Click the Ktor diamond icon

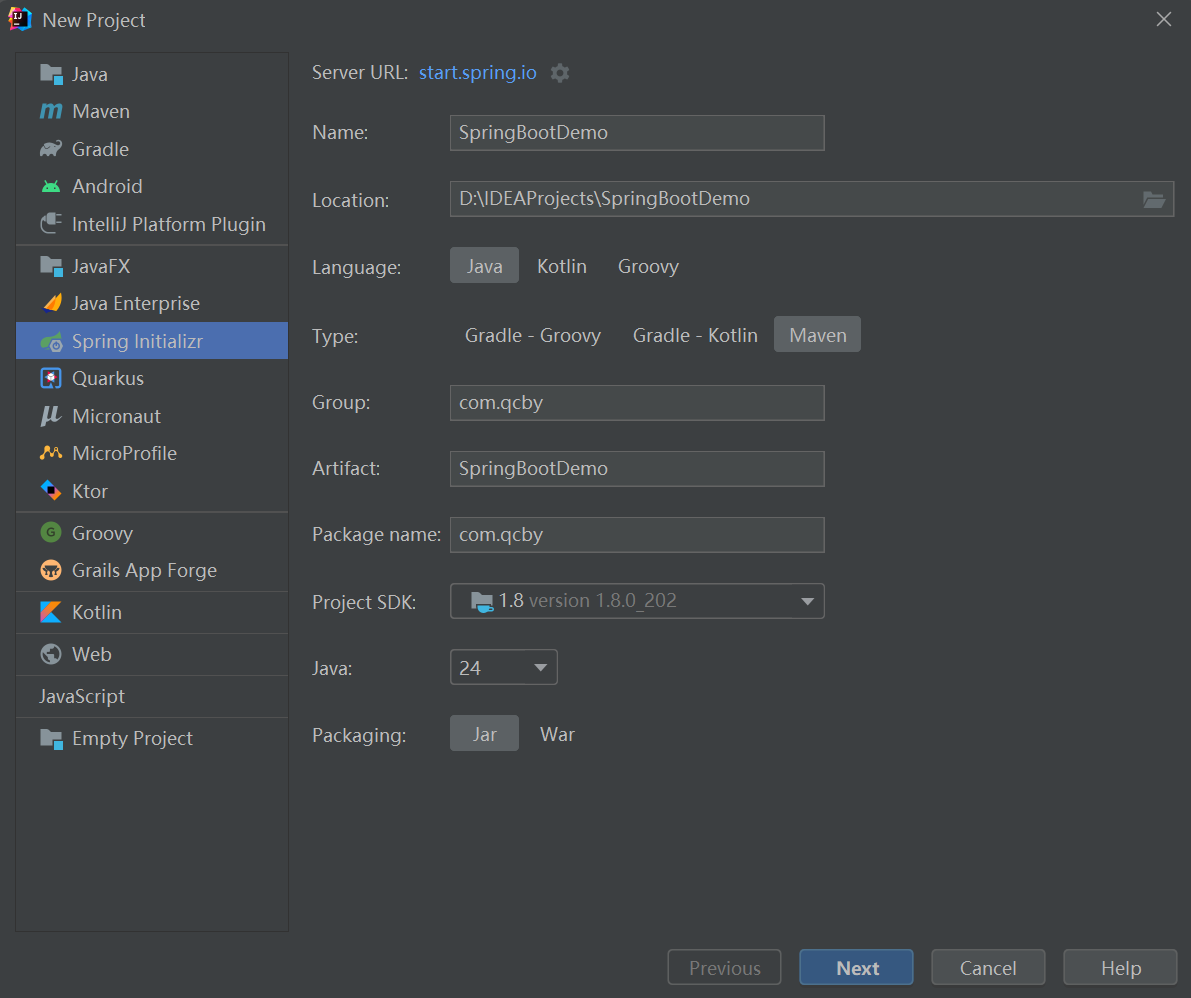click(x=51, y=491)
